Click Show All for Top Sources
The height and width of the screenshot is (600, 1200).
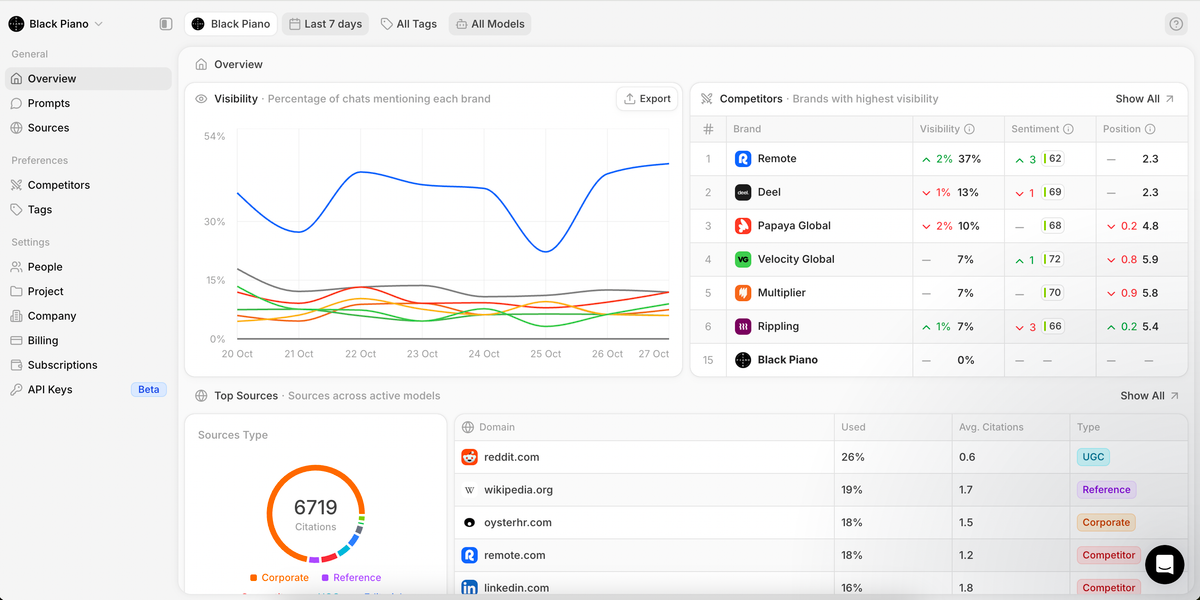point(1150,396)
